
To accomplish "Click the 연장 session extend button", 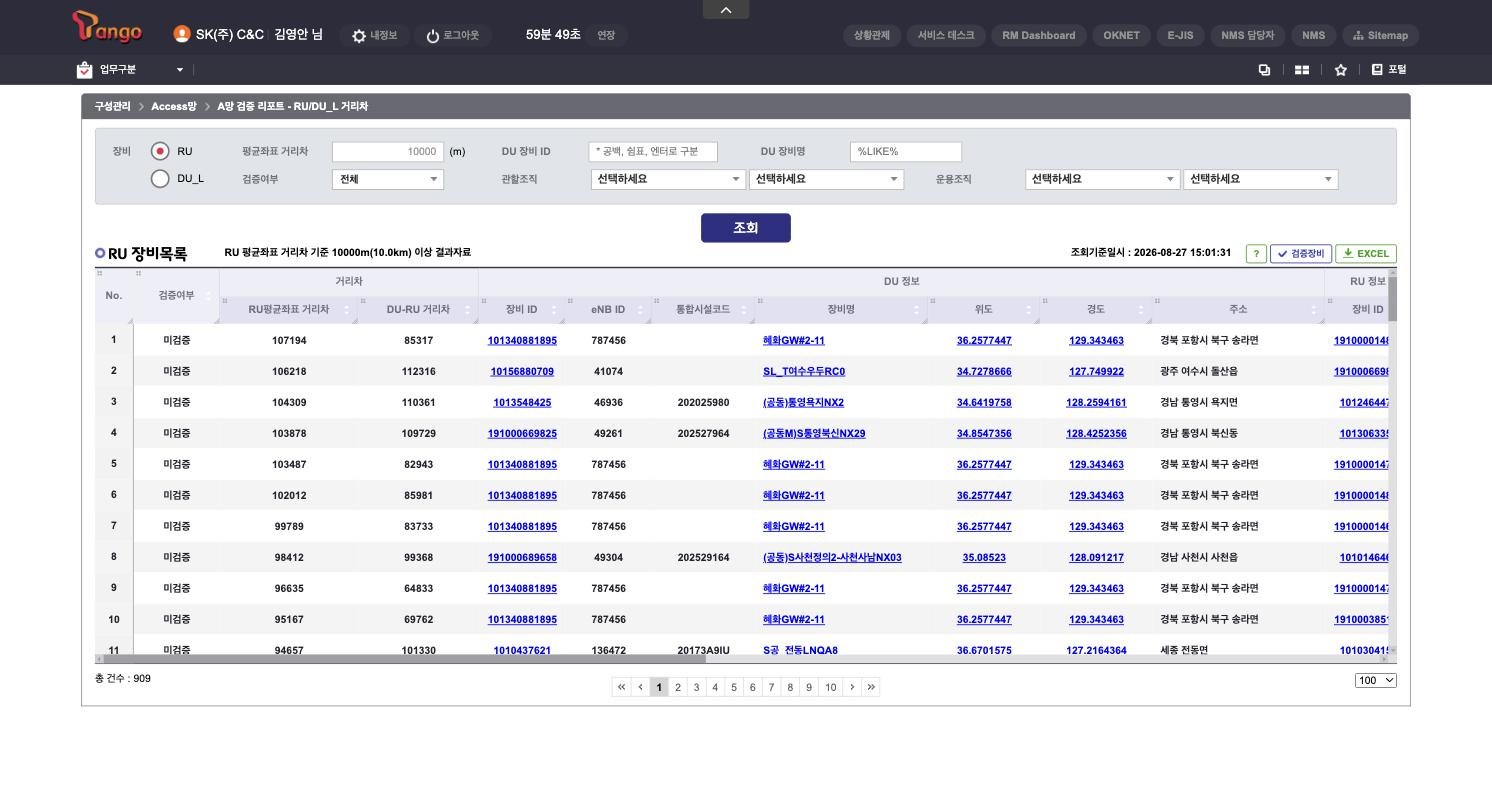I will click(x=606, y=35).
